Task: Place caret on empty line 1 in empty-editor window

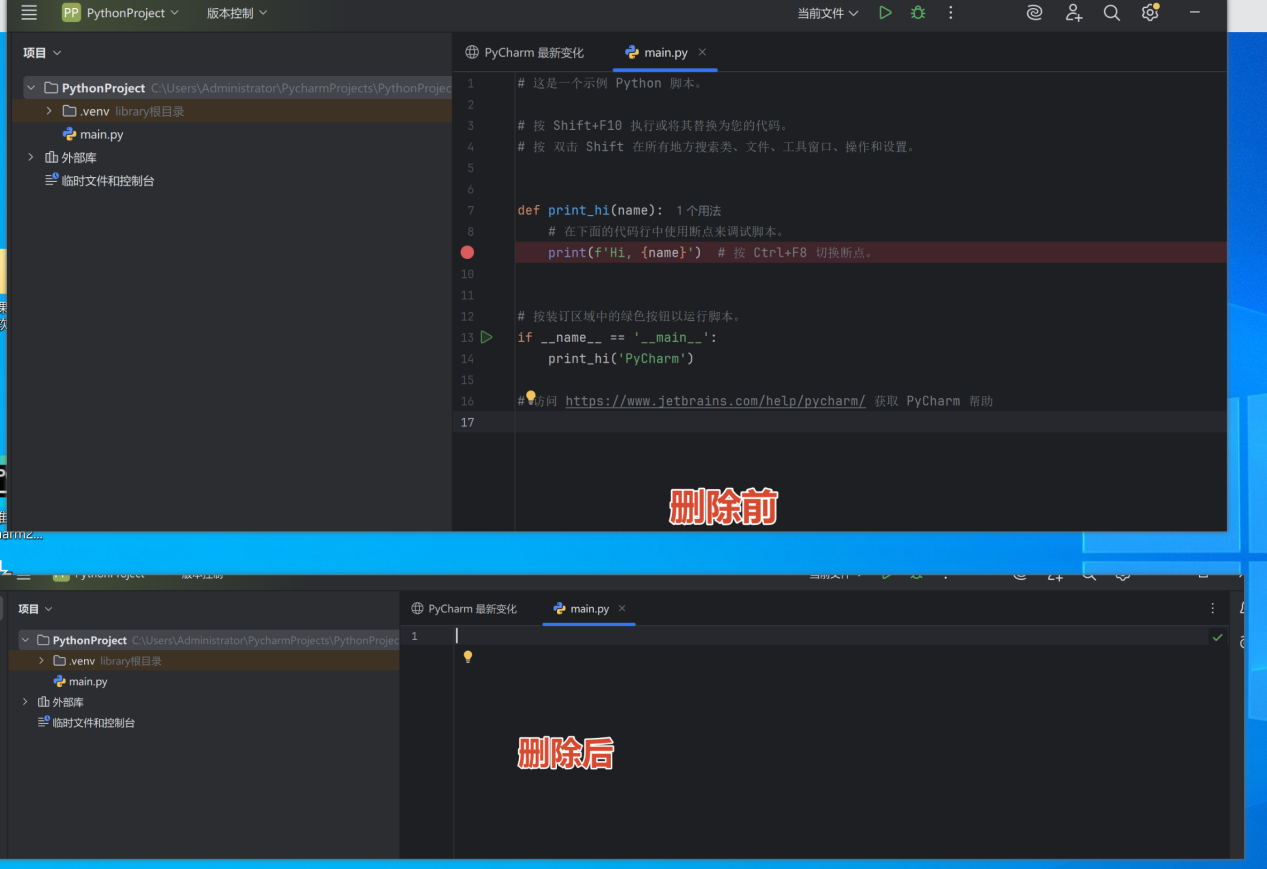Action: 830,636
